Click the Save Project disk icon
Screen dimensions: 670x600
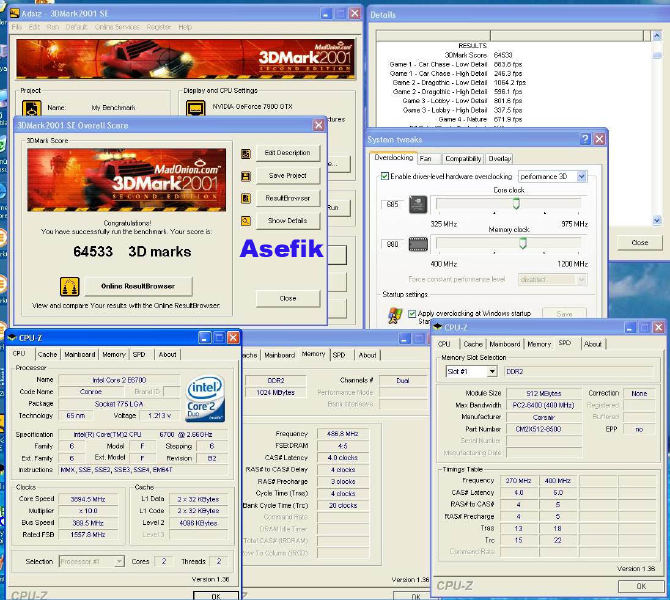click(x=246, y=176)
